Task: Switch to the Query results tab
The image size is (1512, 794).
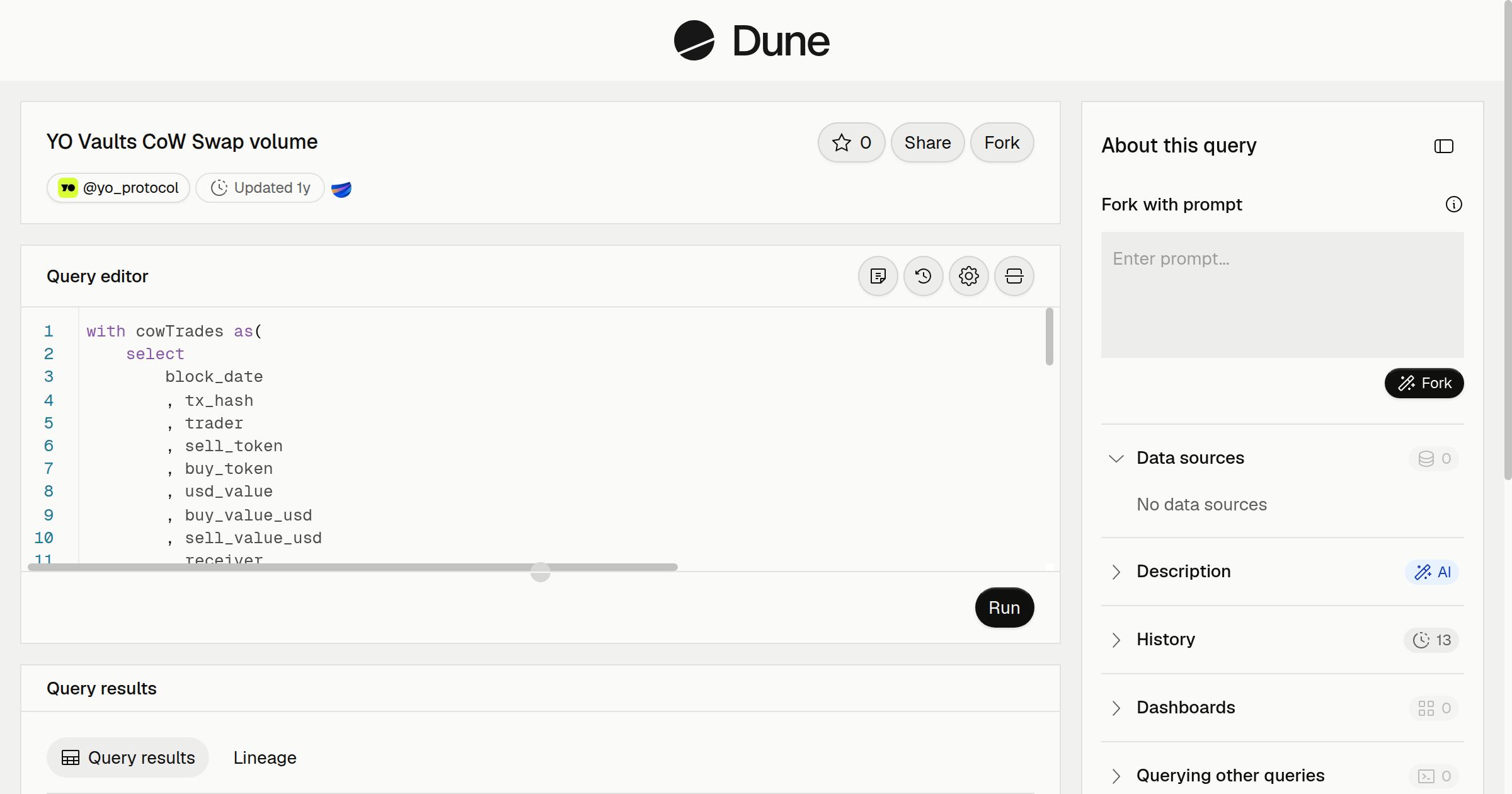Action: coord(128,757)
